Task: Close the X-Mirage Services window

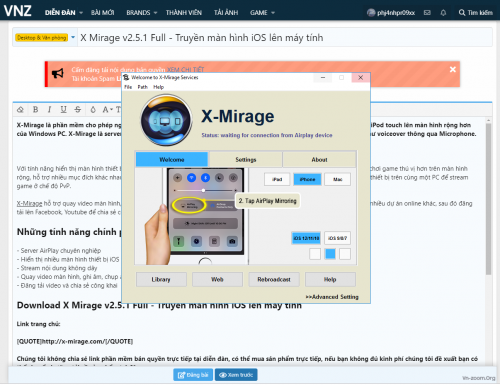Action: (360, 77)
